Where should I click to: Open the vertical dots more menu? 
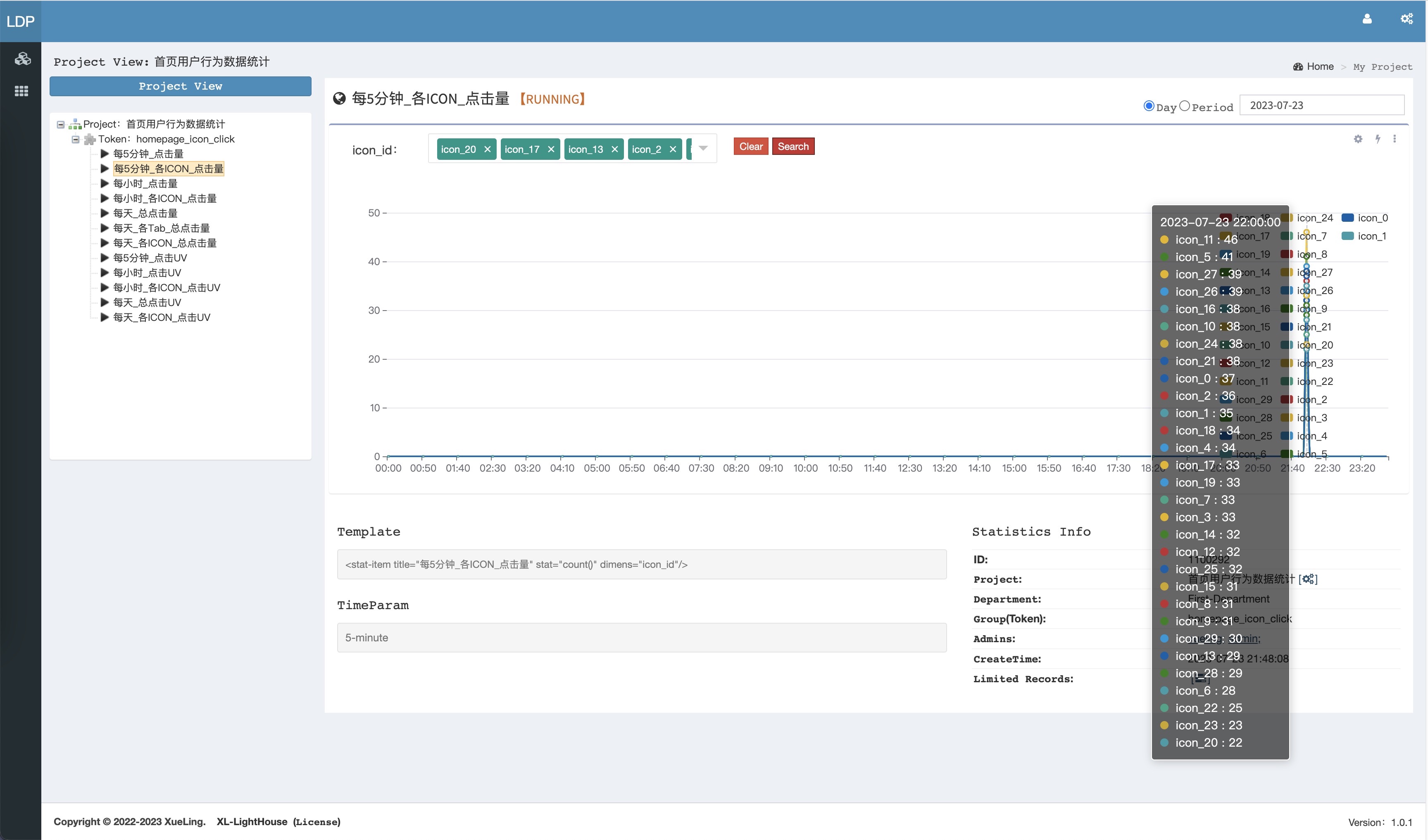point(1395,139)
